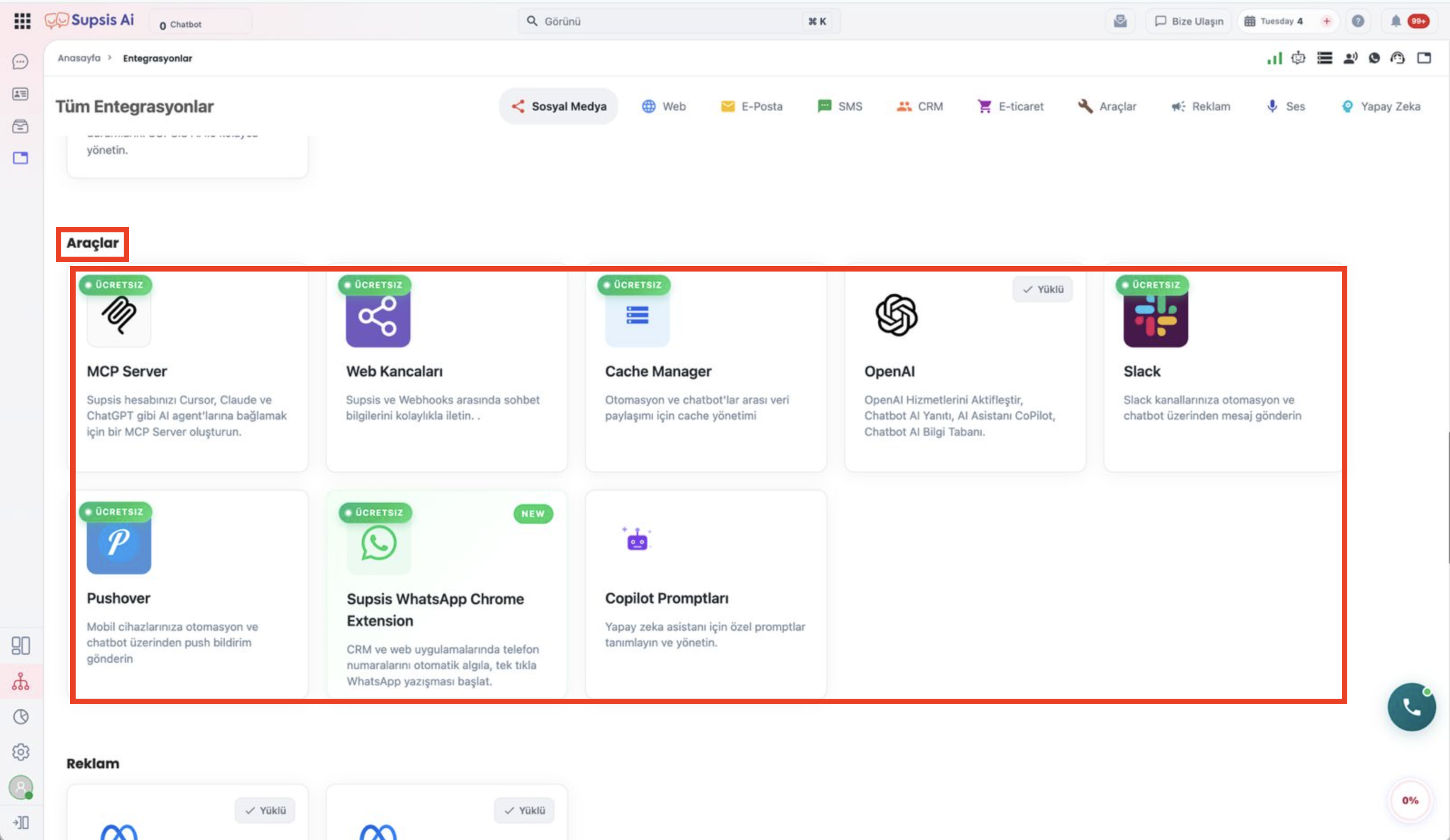The image size is (1450, 840).
Task: Open the settings gear in sidebar
Action: tap(21, 752)
